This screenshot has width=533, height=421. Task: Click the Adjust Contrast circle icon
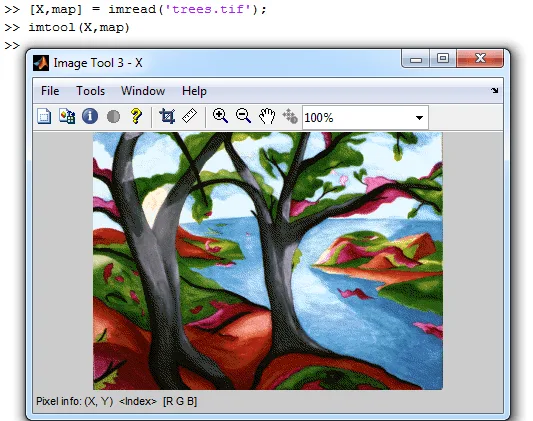113,117
